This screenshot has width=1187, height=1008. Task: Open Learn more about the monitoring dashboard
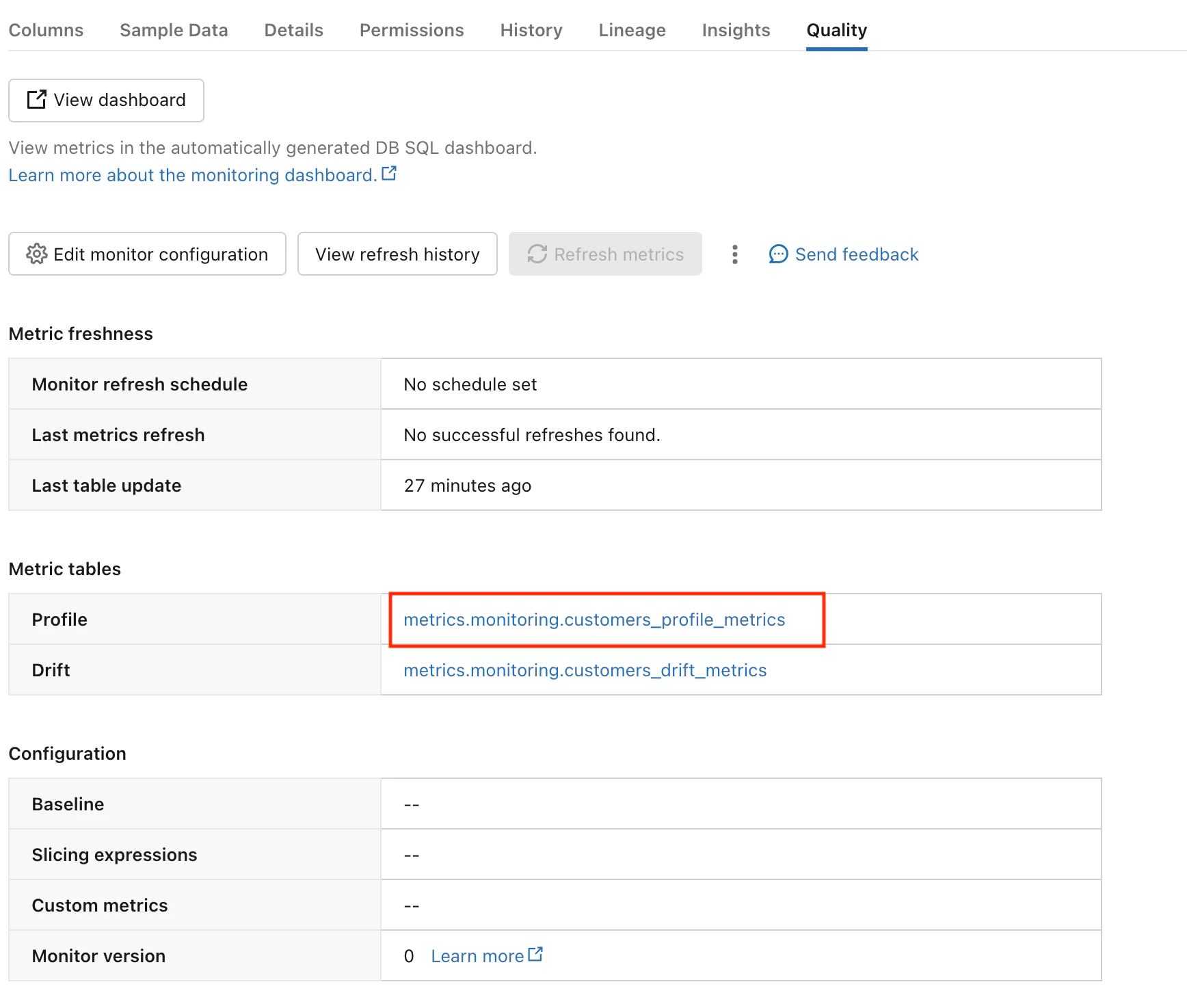point(202,175)
